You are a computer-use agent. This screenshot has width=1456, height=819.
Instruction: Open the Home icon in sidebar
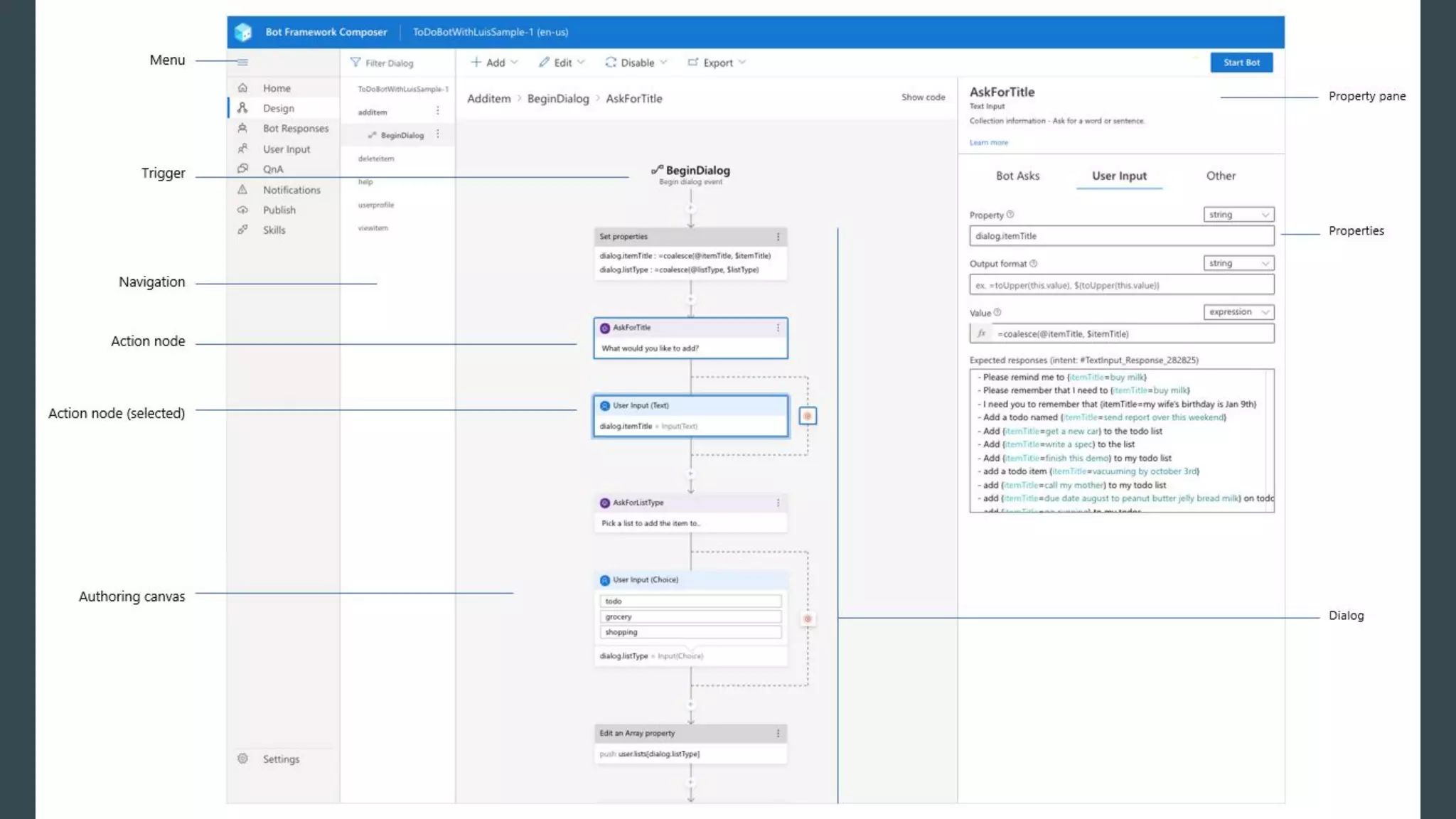click(242, 88)
